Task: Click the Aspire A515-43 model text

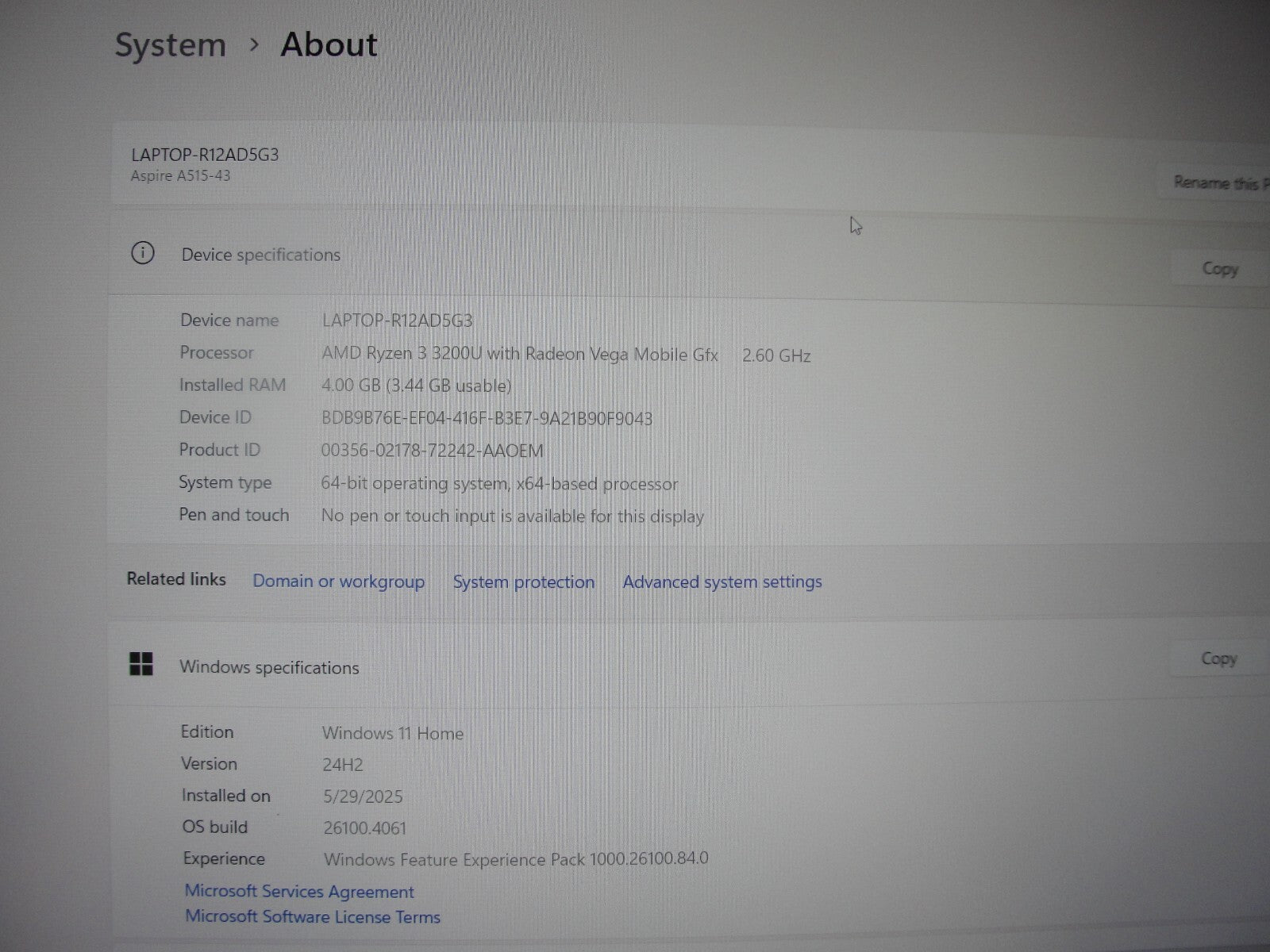Action: click(181, 175)
